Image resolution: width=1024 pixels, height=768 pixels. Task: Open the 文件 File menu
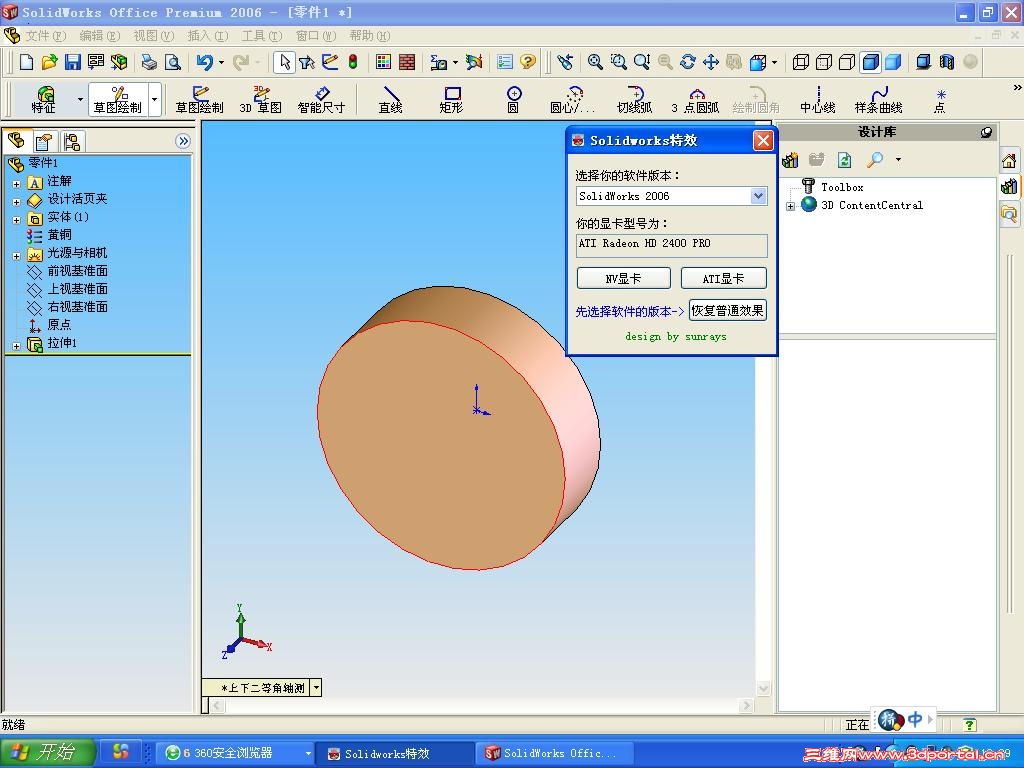(45, 35)
